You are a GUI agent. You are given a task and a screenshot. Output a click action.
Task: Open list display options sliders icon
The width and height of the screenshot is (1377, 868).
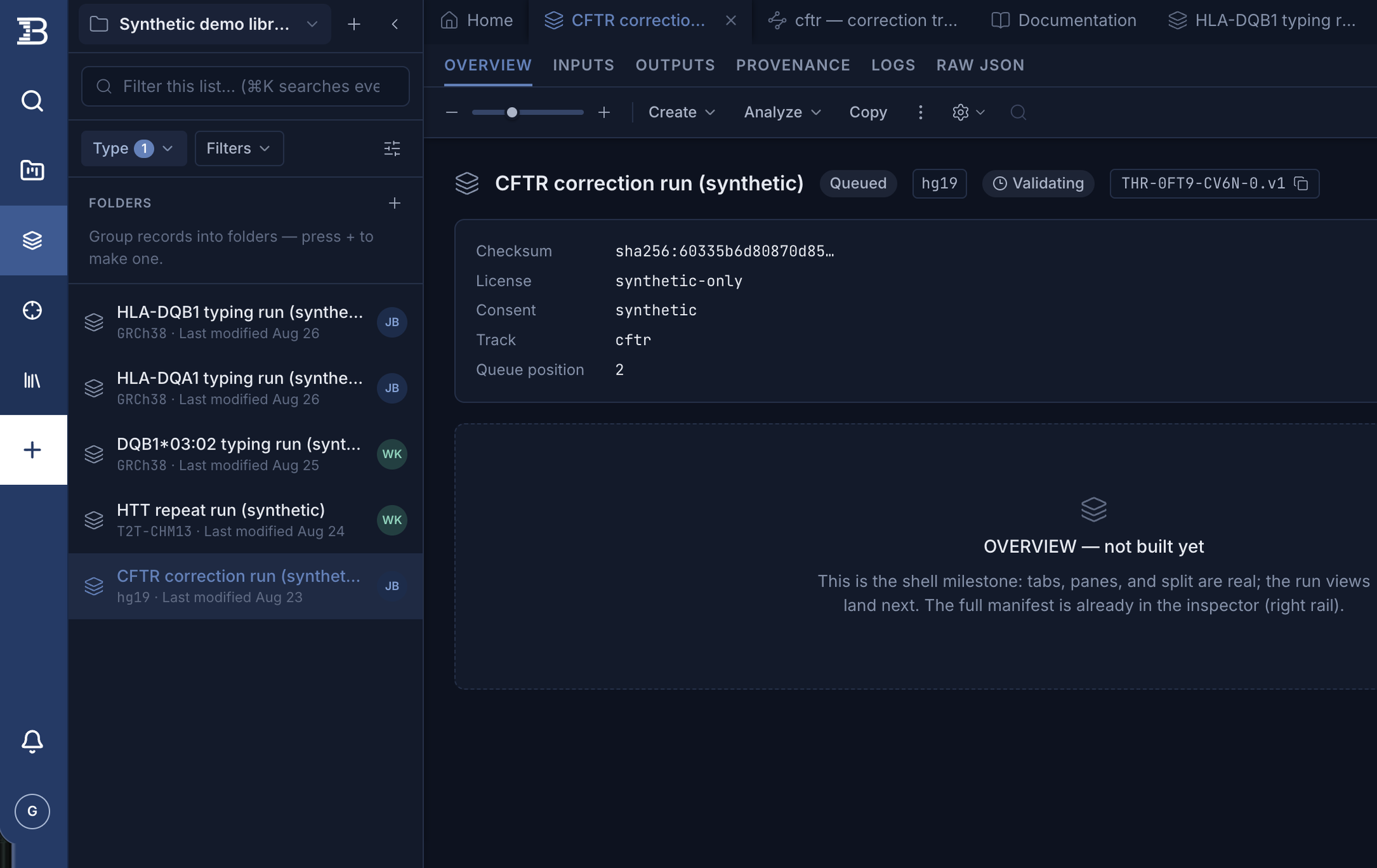point(392,148)
